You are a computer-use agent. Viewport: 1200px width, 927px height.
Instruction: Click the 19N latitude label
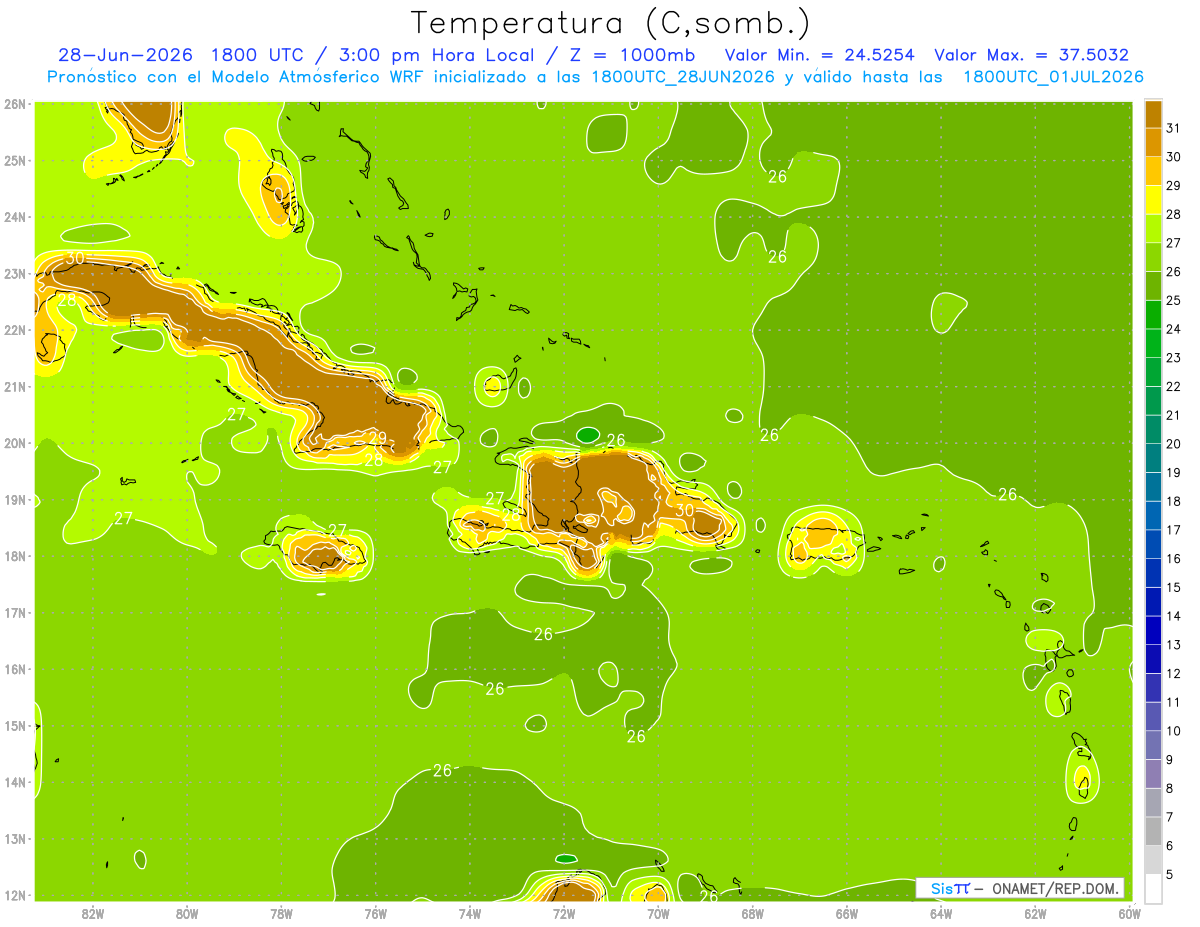click(x=14, y=499)
